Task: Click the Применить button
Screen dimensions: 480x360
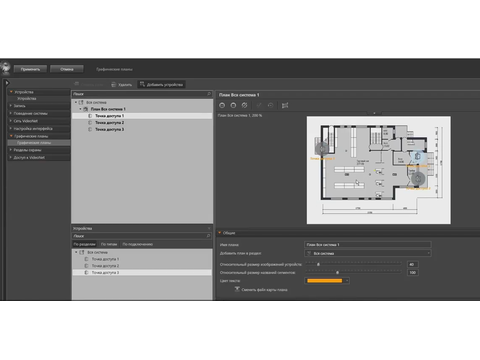Action: 30,69
